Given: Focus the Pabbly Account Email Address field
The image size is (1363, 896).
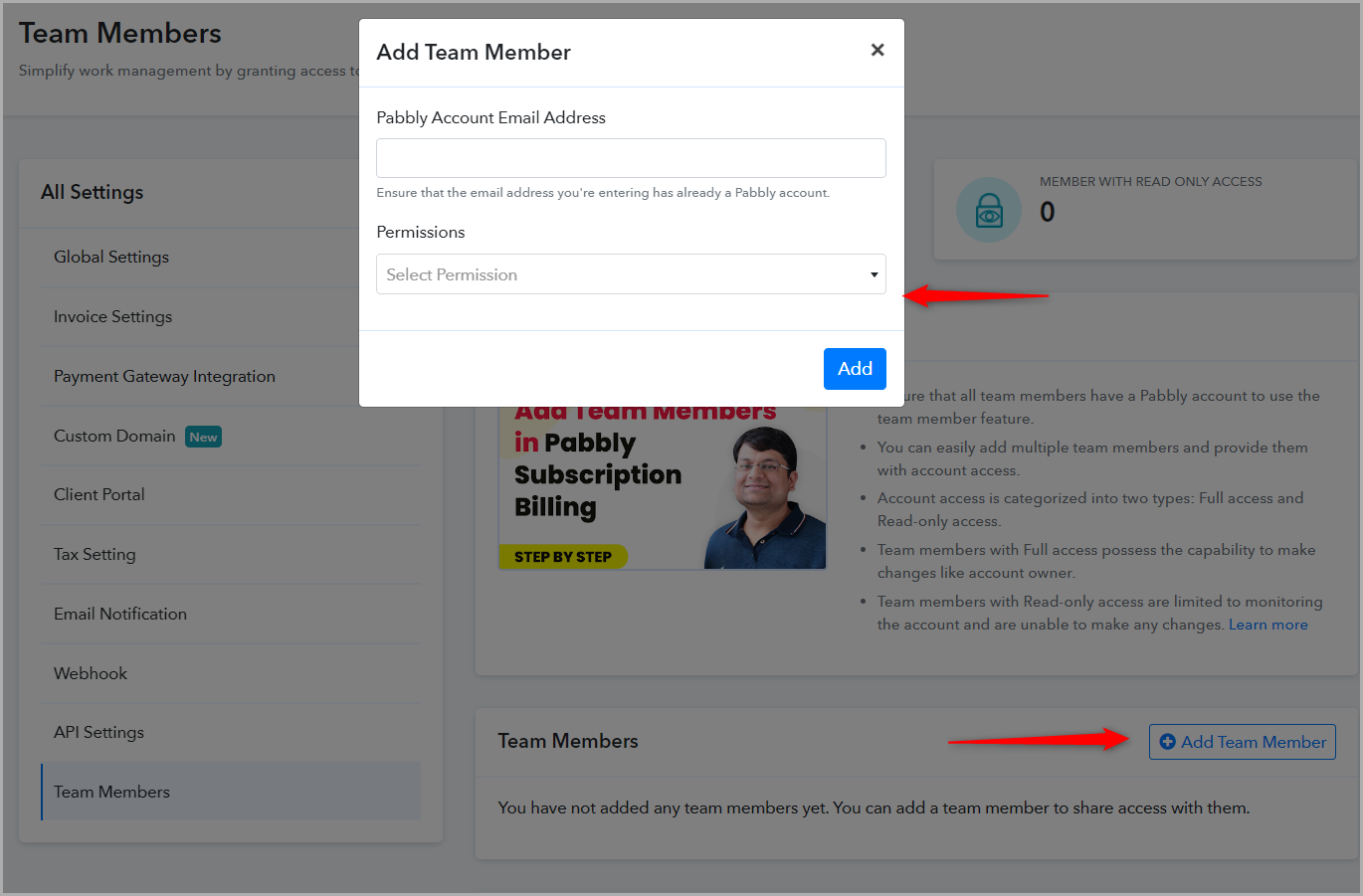Looking at the screenshot, I should tap(631, 158).
